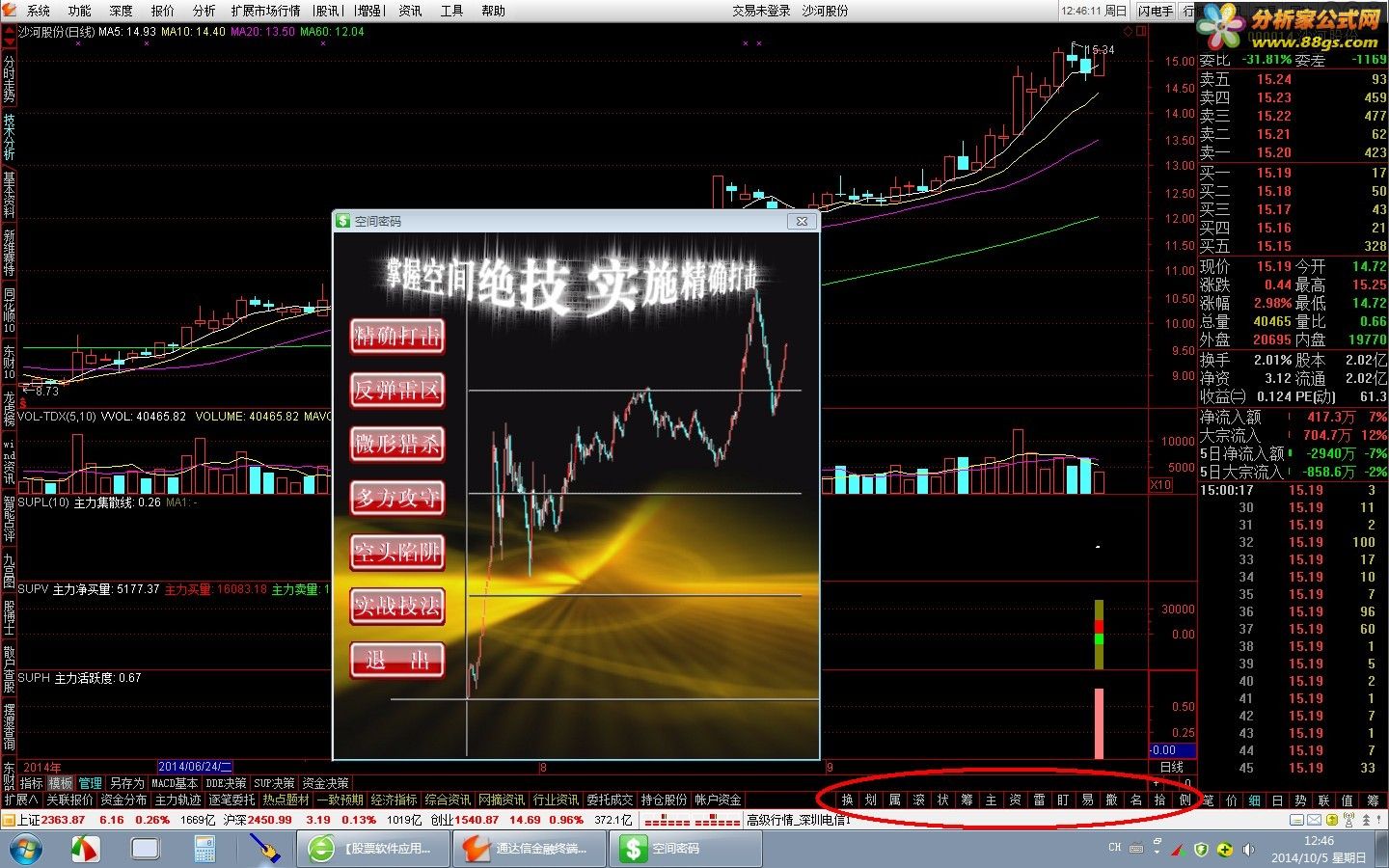
Task: Open the 逐笔委托 tab
Action: pyautogui.click(x=232, y=800)
